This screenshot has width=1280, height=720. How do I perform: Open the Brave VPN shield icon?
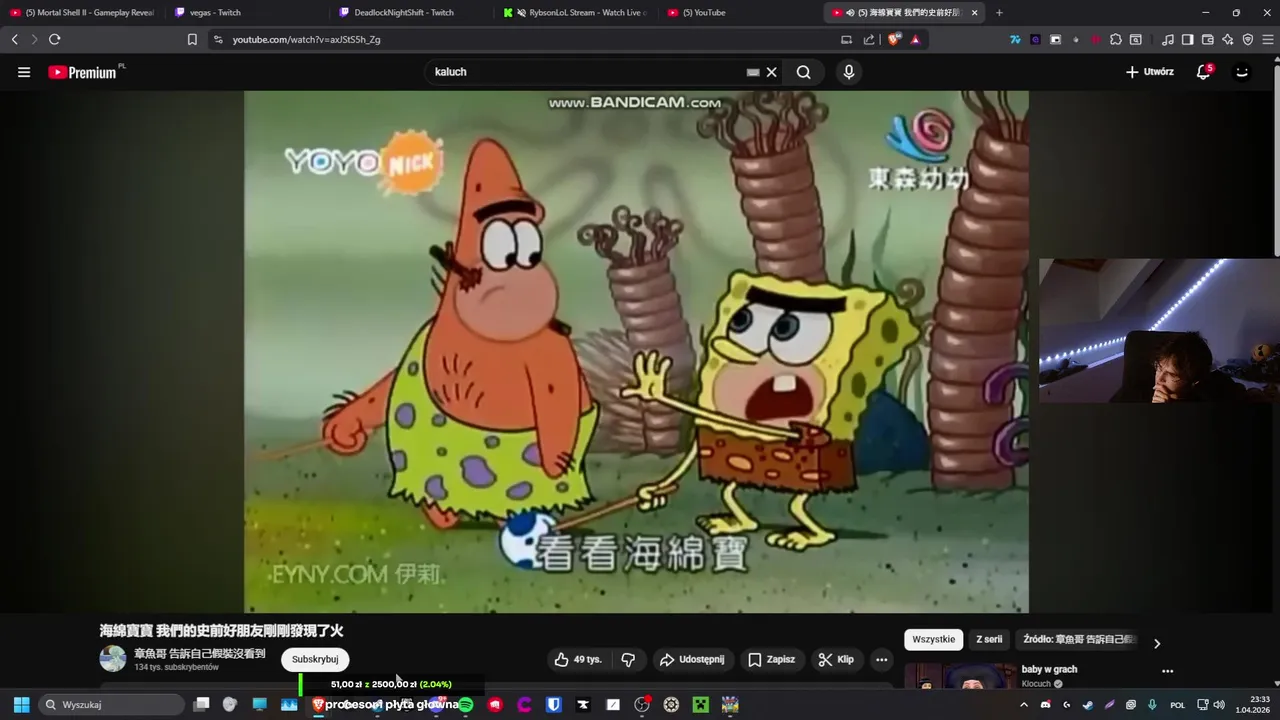click(x=1247, y=39)
